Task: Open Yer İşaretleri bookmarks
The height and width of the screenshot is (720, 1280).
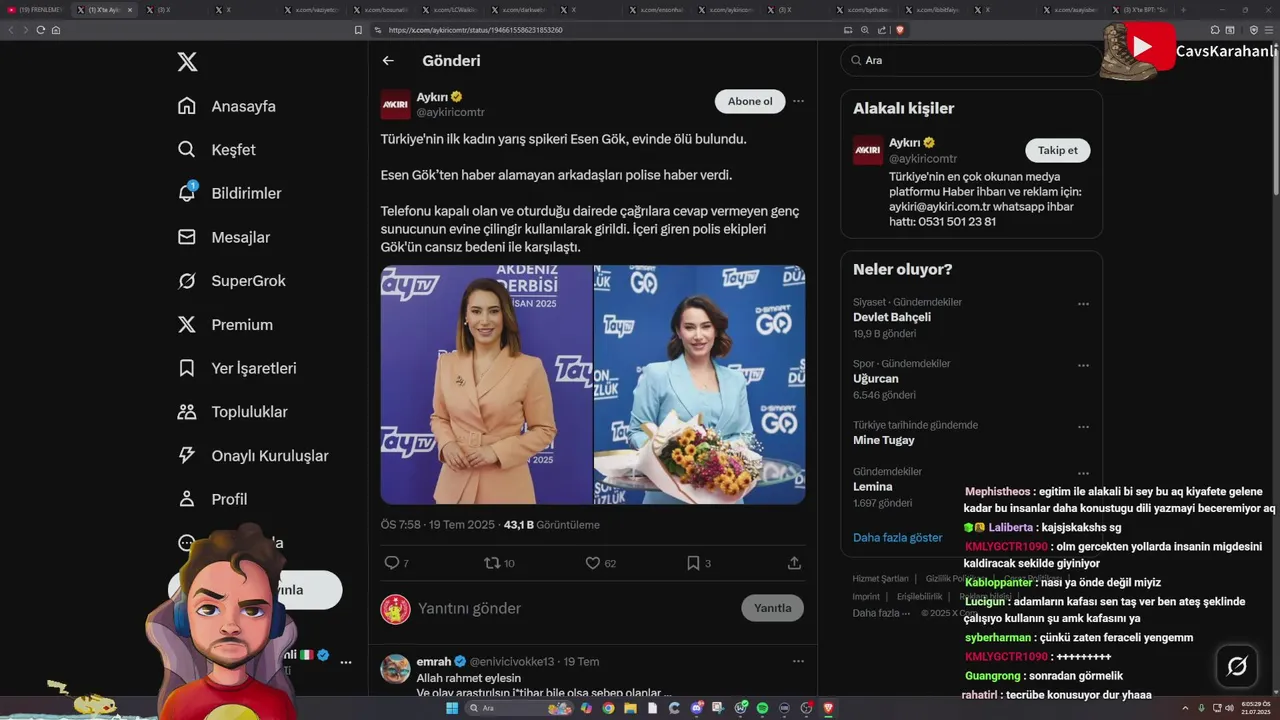Action: 237,368
